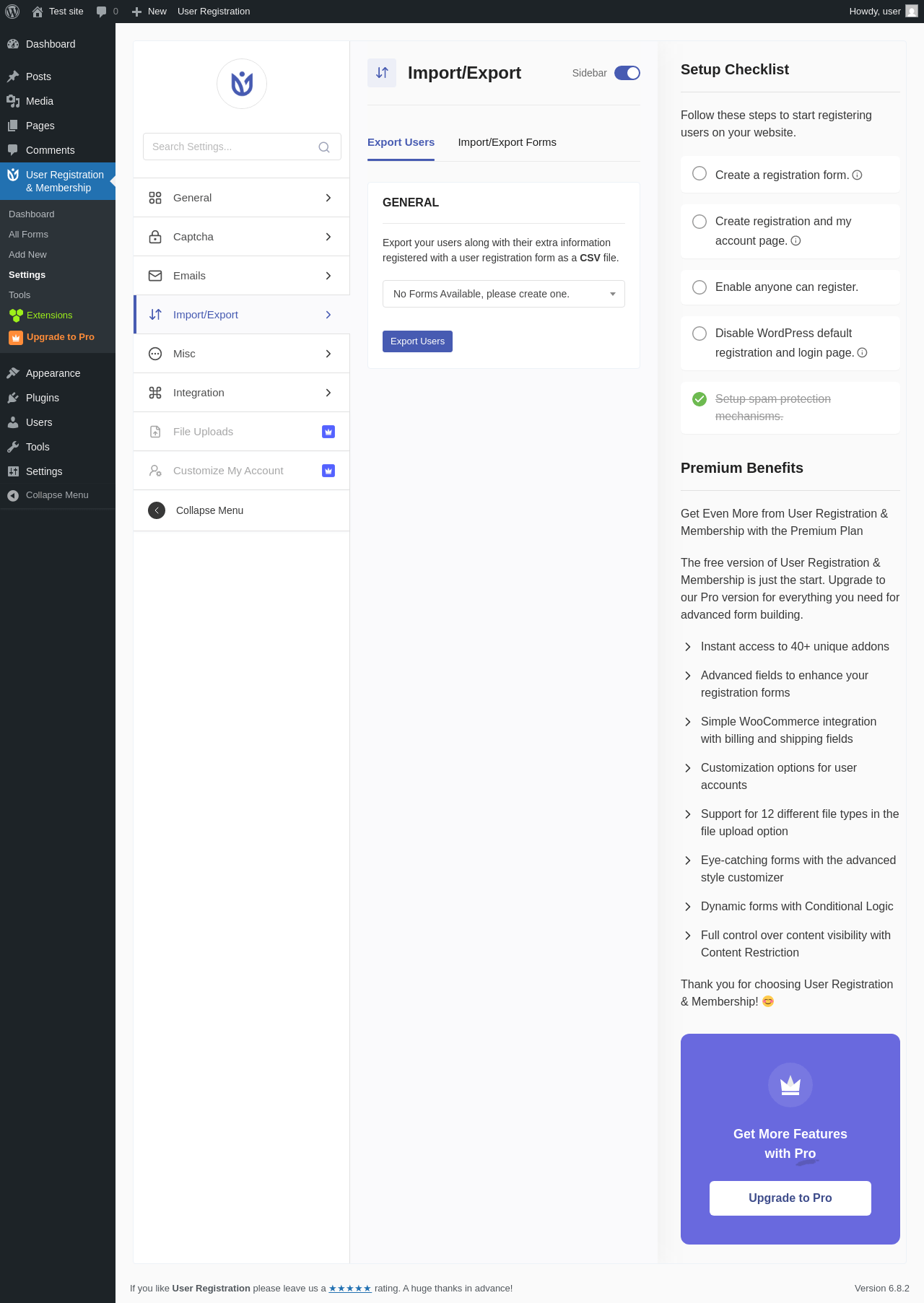Click the five-star rating link in footer

click(350, 1289)
